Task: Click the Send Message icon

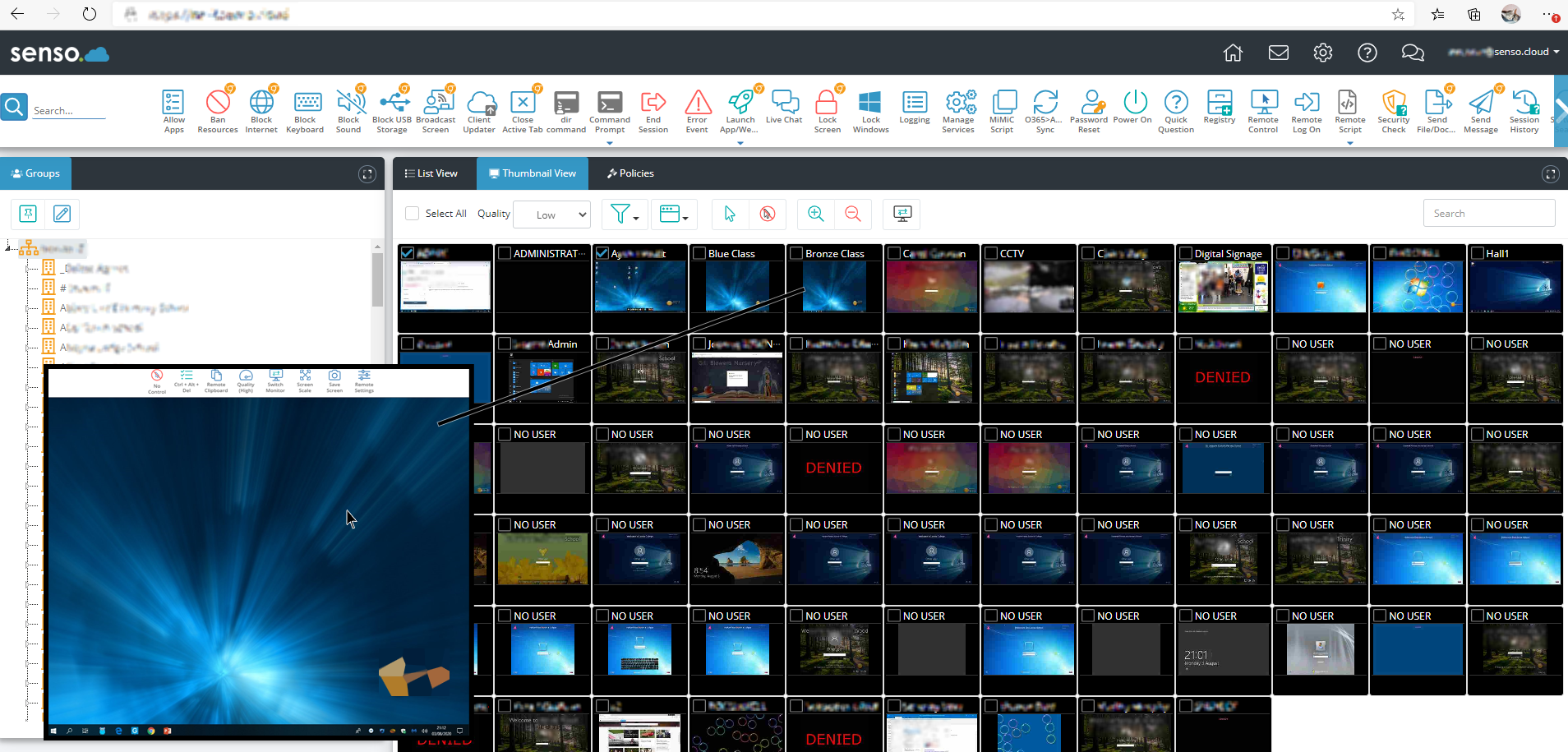Action: [1481, 104]
